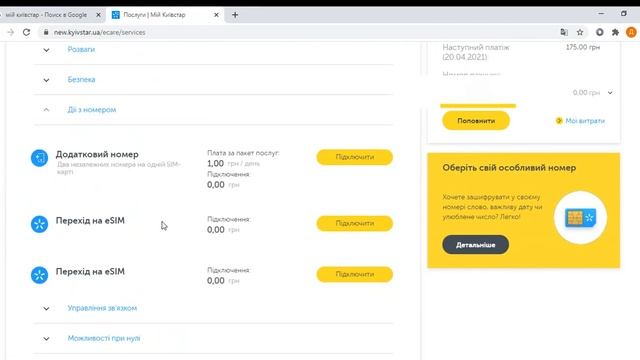Image resolution: width=640 pixels, height=360 pixels.
Task: Open the Розваги category link
Action: [81, 49]
